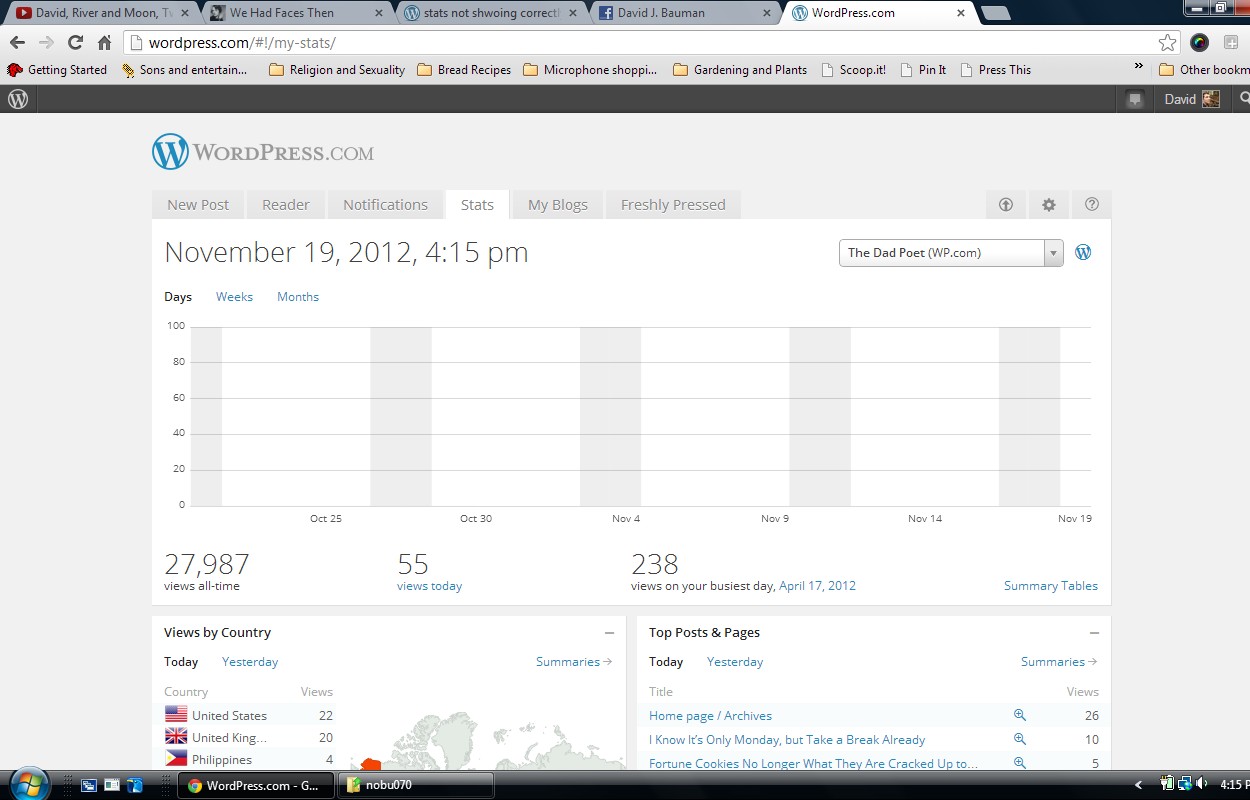
Task: Collapse the Top Posts & Pages panel
Action: pos(1094,633)
